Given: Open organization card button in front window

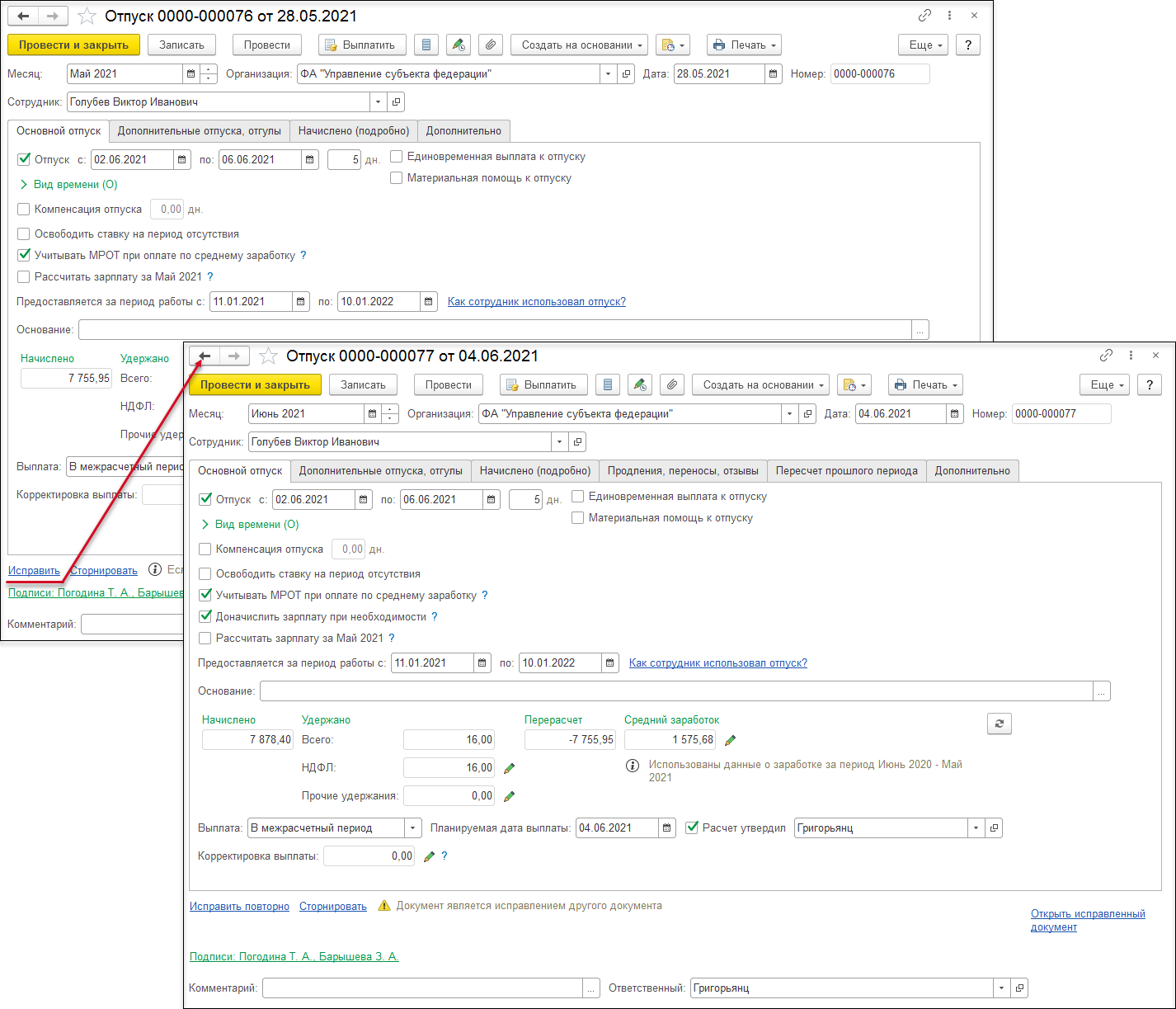Looking at the screenshot, I should tap(807, 413).
